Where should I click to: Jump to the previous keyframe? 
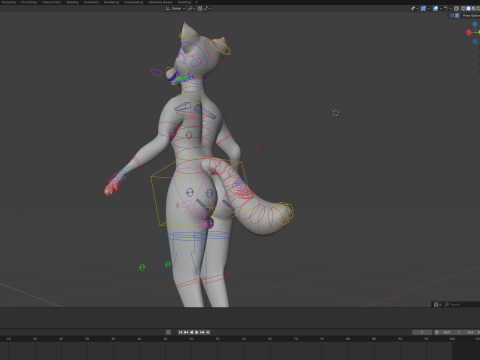(186, 332)
